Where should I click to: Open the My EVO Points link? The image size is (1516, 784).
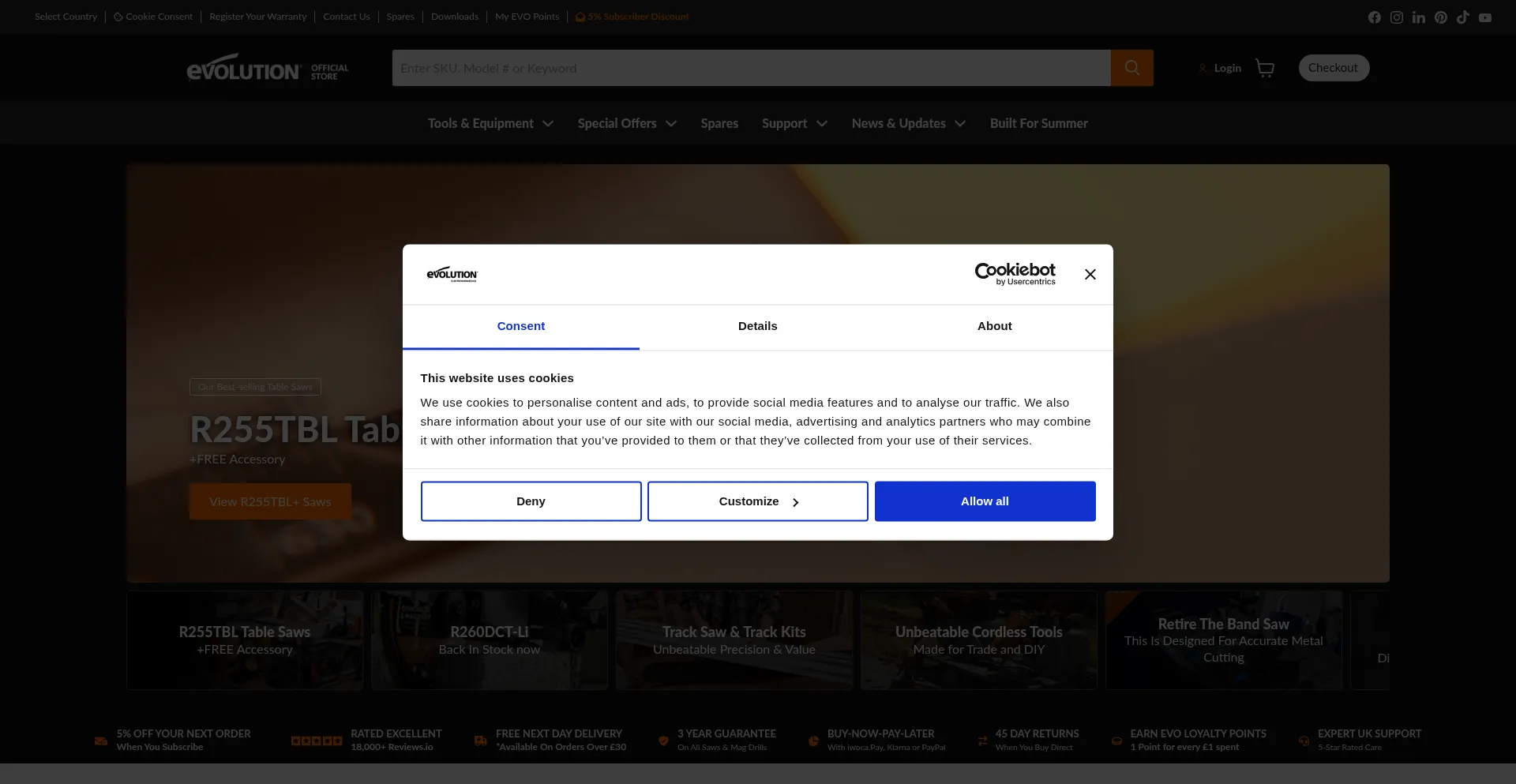527,17
